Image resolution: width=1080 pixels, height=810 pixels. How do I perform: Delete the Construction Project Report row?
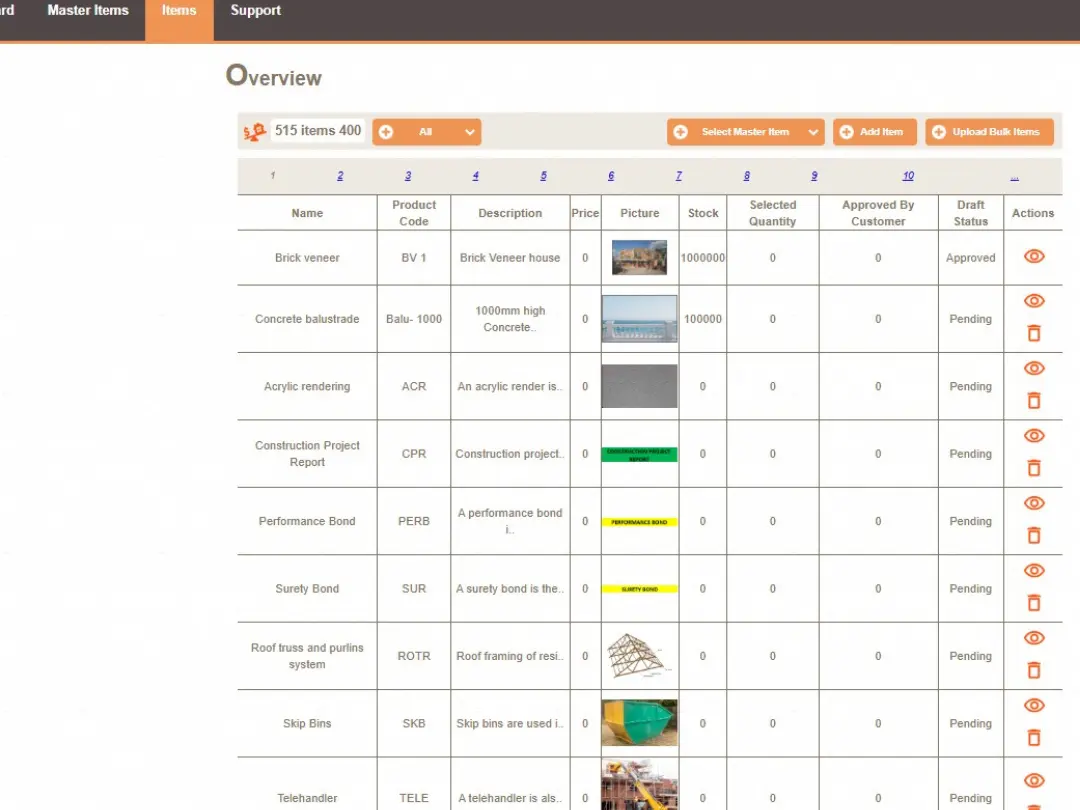(1034, 468)
